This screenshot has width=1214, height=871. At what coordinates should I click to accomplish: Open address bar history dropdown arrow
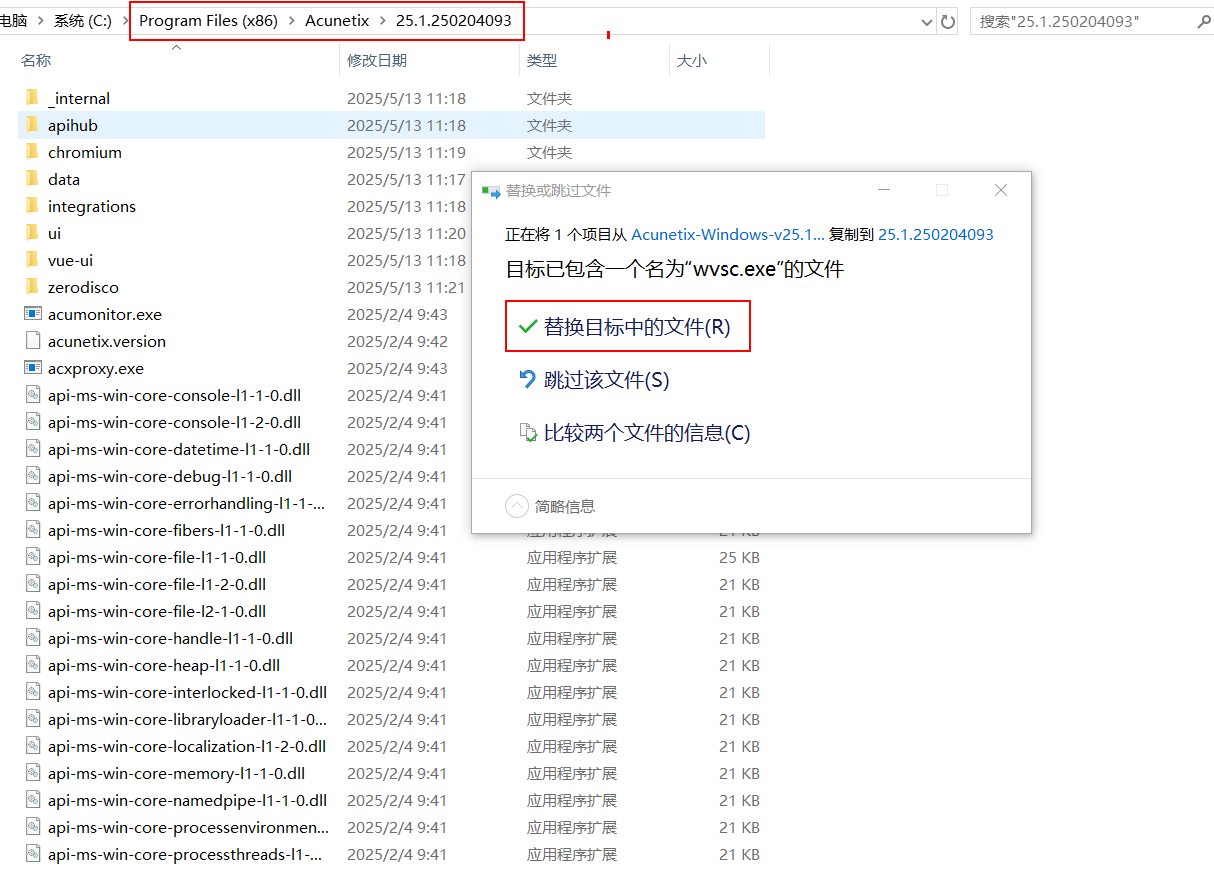[927, 21]
